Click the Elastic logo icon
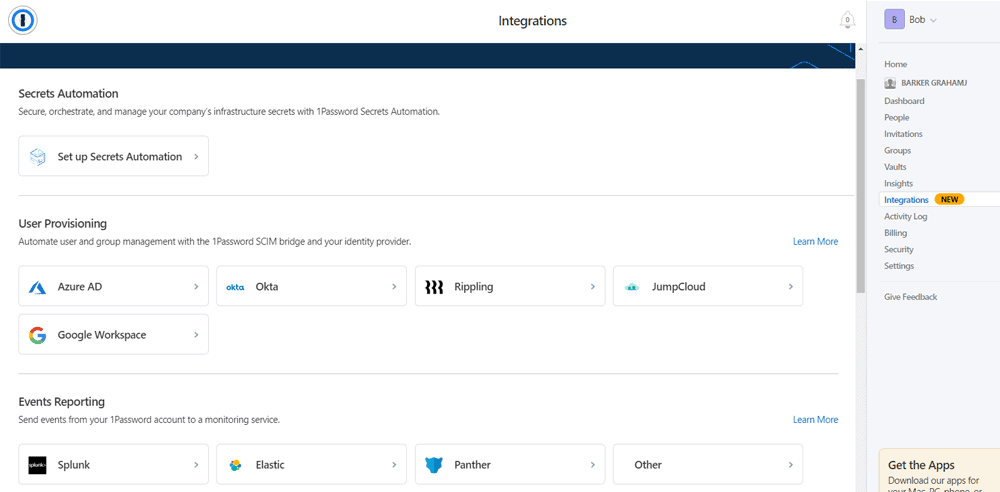This screenshot has width=1000, height=492. click(235, 465)
